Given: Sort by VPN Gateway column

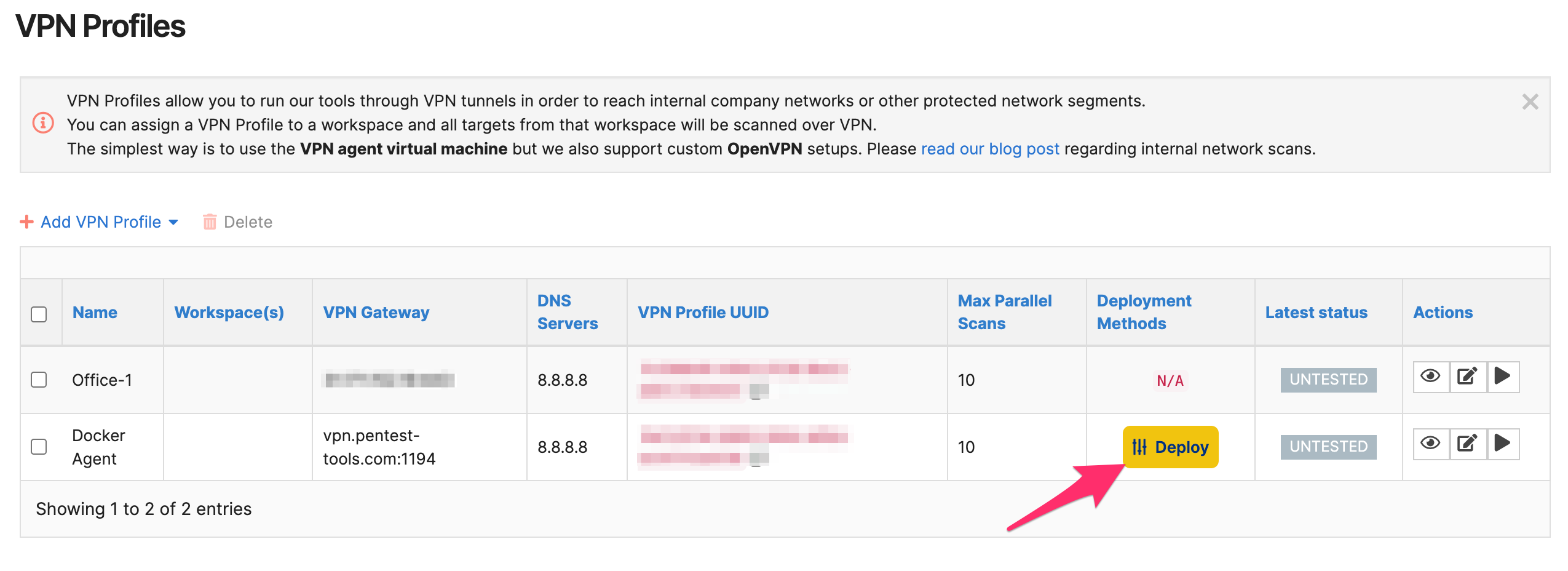Looking at the screenshot, I should click(x=376, y=313).
